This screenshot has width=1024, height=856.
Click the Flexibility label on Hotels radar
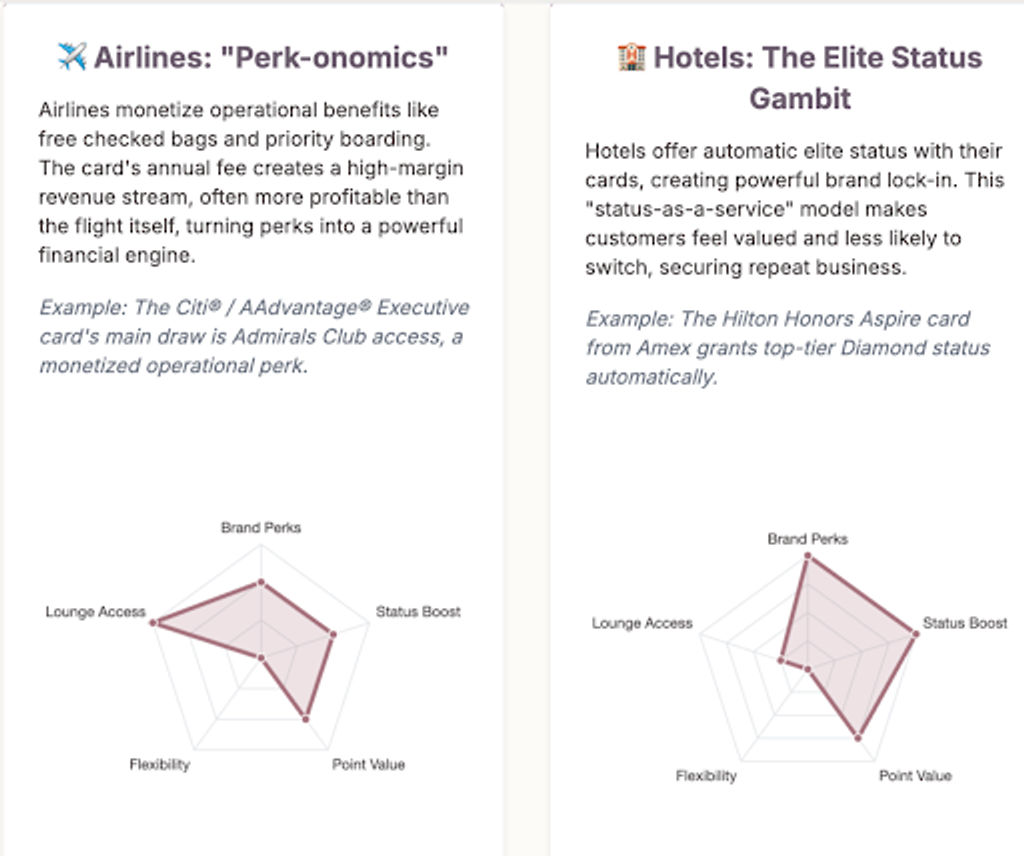point(706,776)
